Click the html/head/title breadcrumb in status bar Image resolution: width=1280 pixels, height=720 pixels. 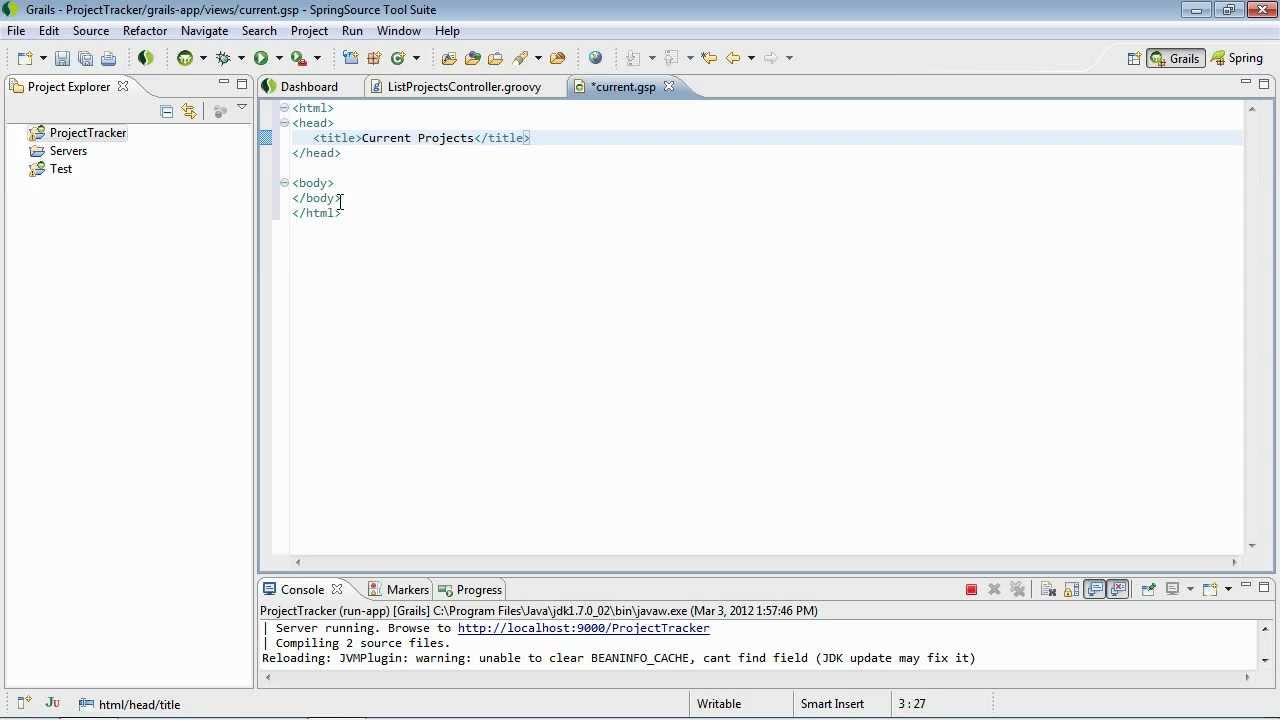pos(130,704)
